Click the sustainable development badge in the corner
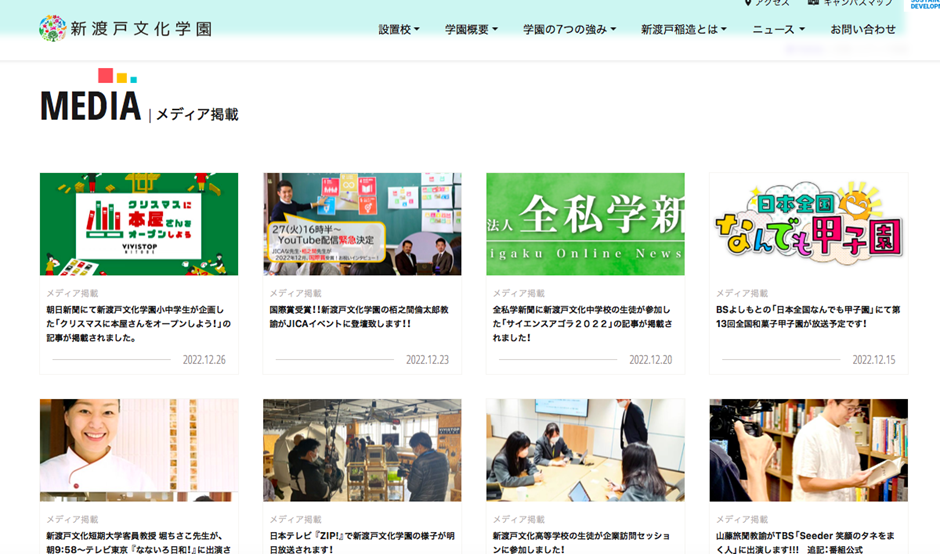 [924, 4]
